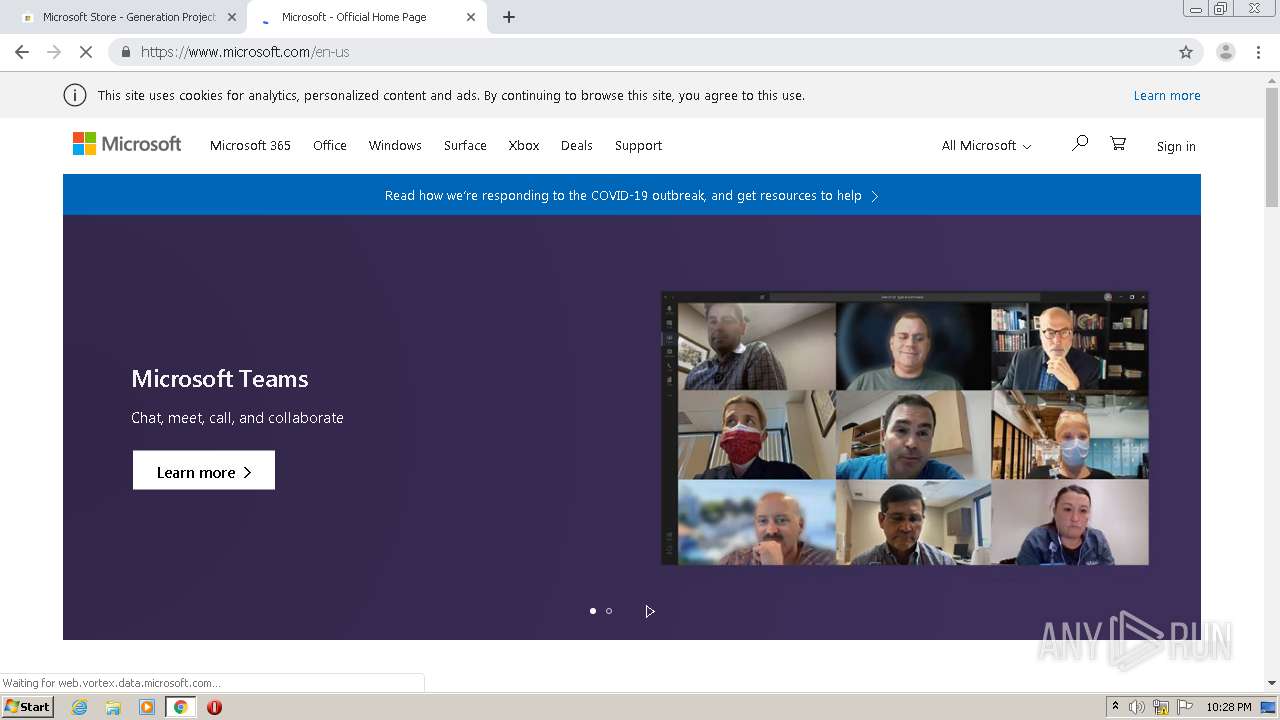Stop page loading with the X button

tap(86, 52)
